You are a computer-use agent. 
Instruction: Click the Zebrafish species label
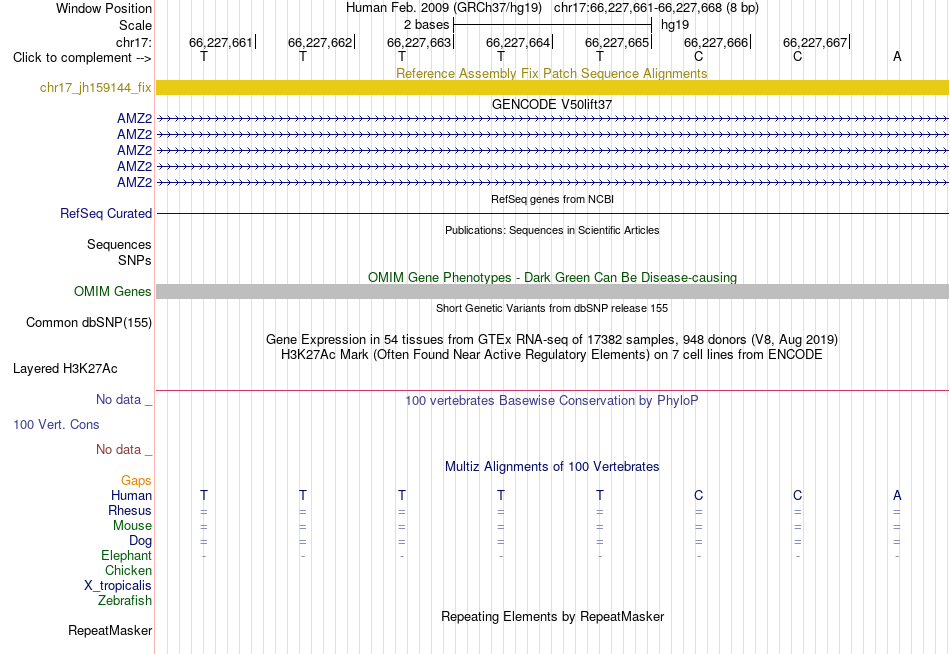coord(125,601)
